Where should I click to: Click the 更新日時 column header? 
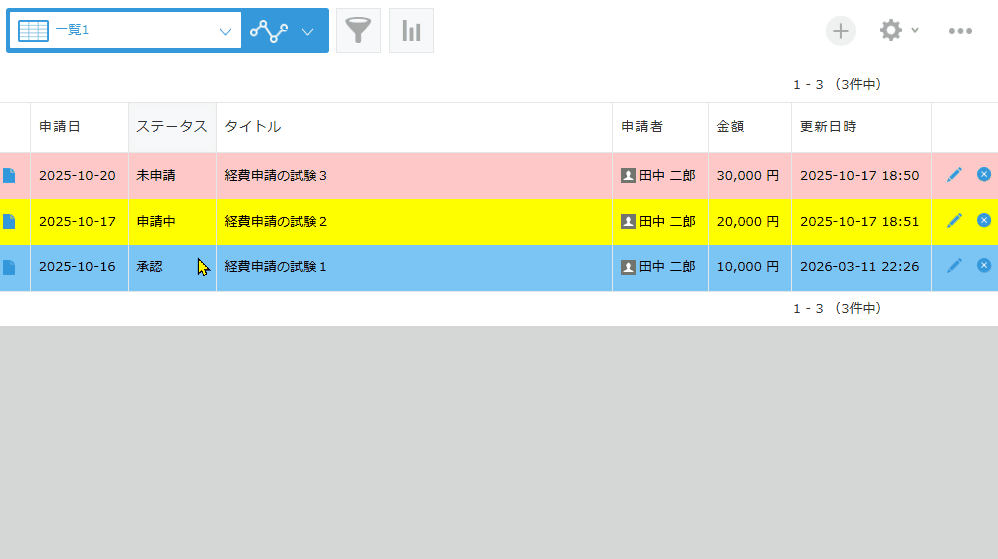click(x=828, y=127)
